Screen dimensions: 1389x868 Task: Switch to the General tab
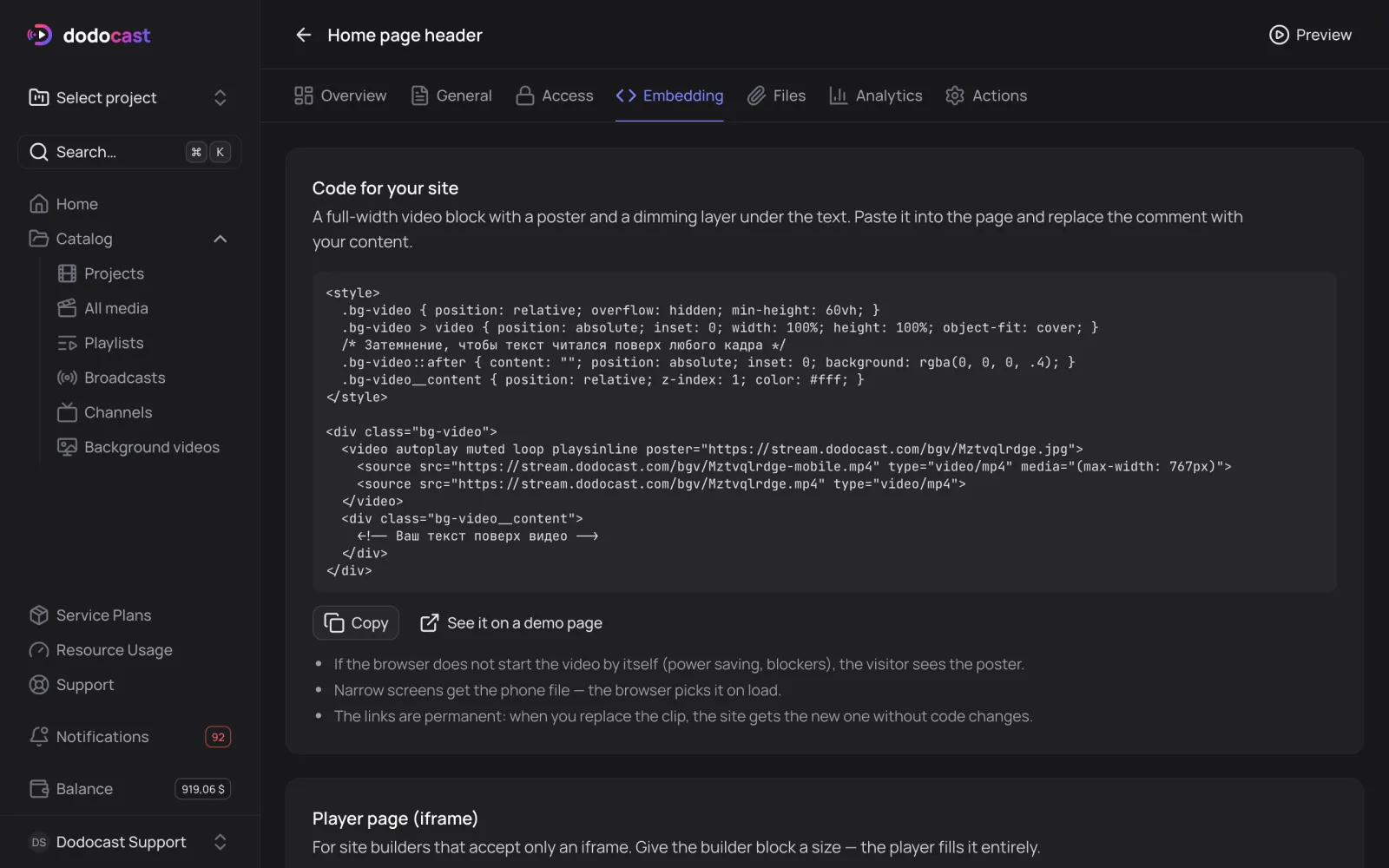tap(451, 95)
